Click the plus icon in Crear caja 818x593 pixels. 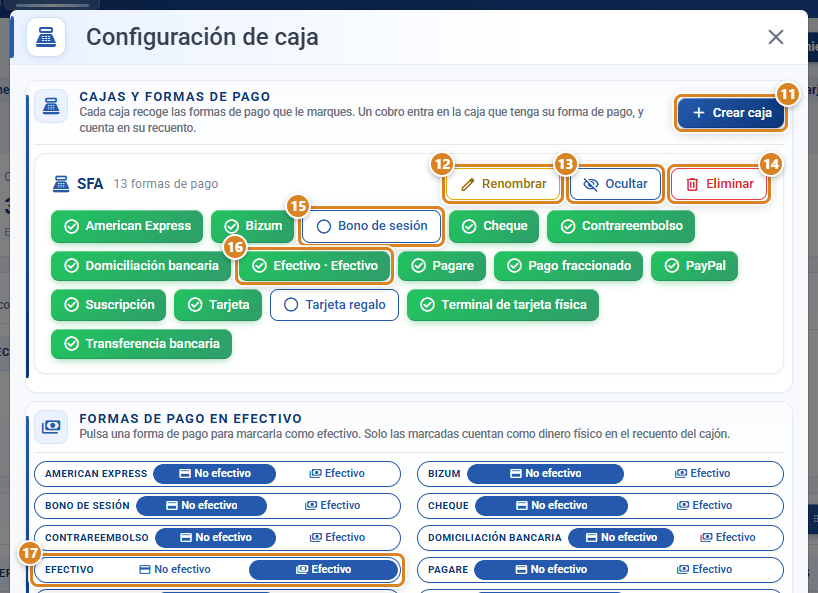[x=699, y=113]
